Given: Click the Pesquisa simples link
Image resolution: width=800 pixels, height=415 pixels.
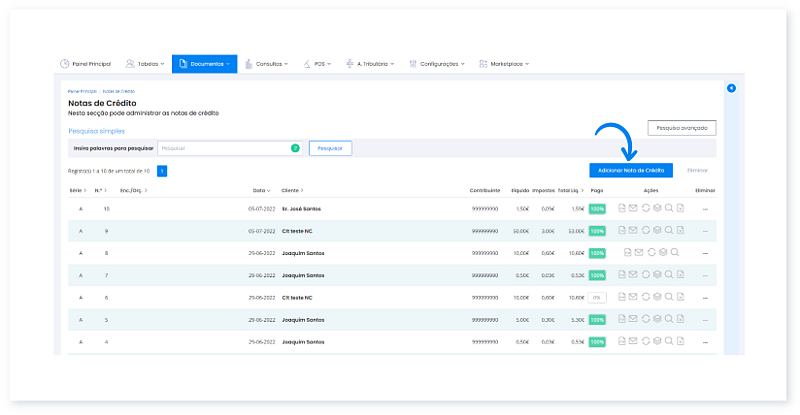Looking at the screenshot, I should 96,131.
